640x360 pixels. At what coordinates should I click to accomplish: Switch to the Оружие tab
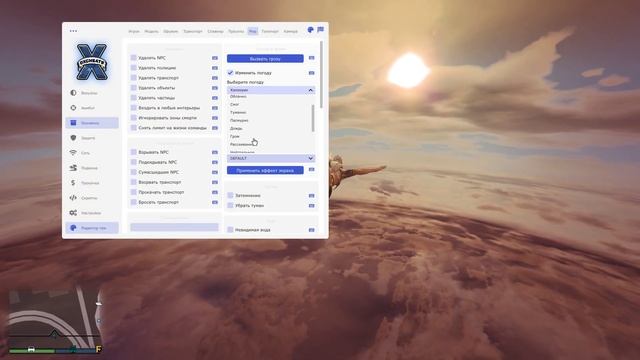[171, 31]
